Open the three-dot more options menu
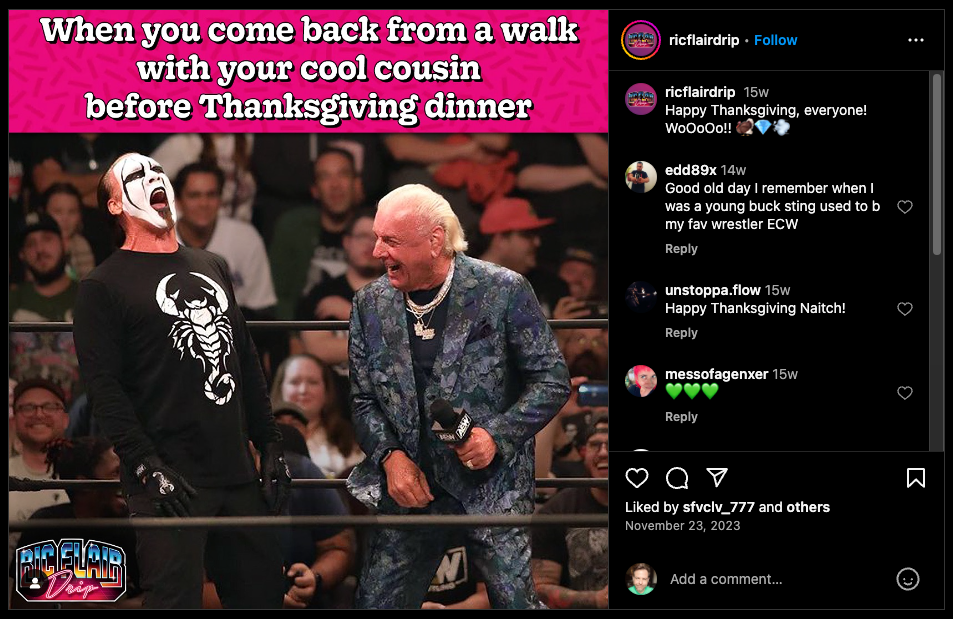 (x=916, y=40)
